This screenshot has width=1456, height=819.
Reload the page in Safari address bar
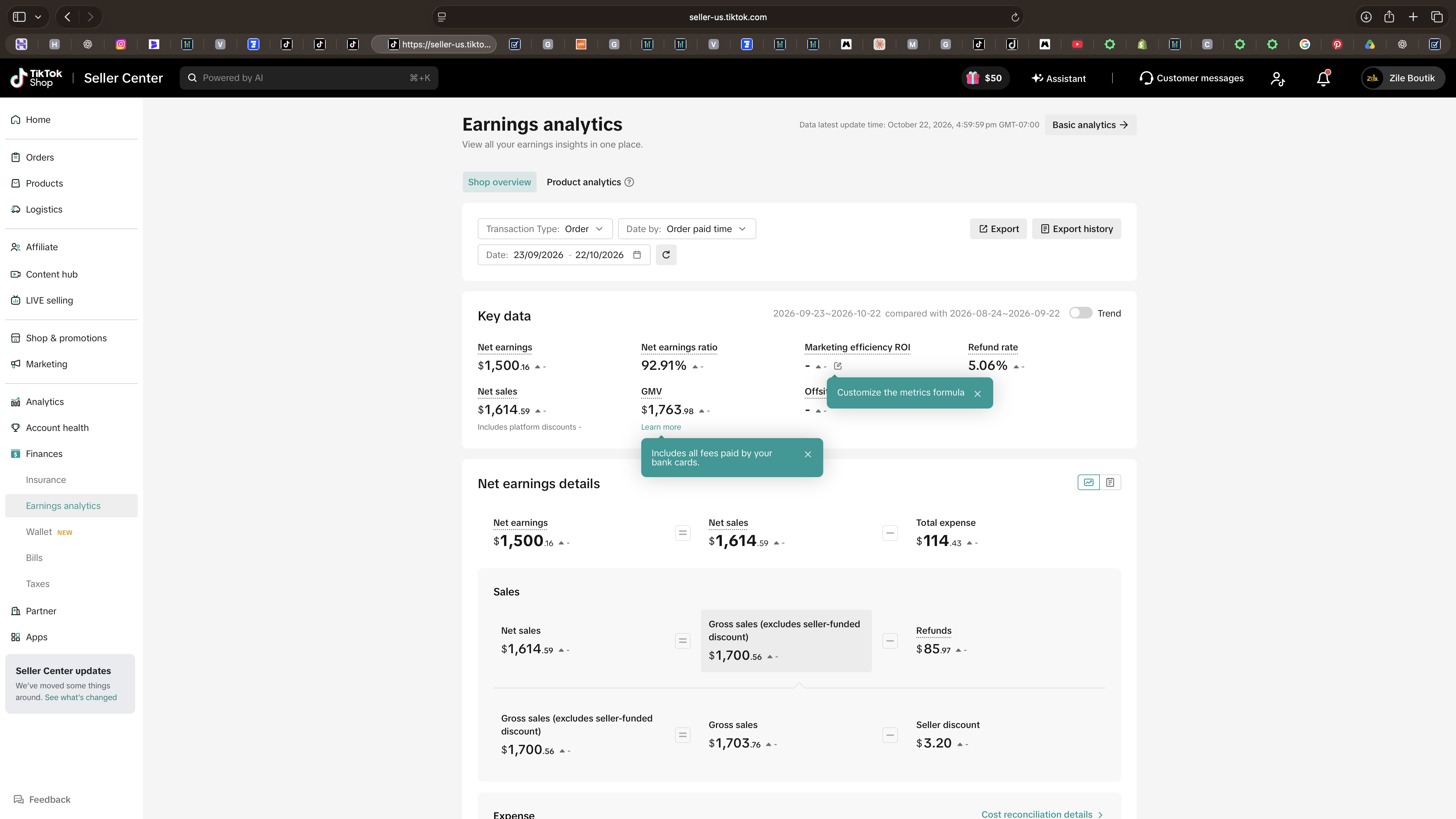point(1015,17)
